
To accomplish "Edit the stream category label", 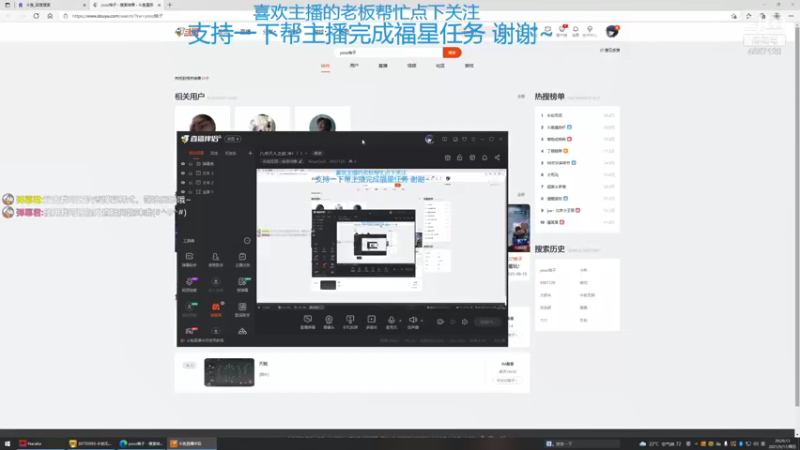I will tap(282, 161).
